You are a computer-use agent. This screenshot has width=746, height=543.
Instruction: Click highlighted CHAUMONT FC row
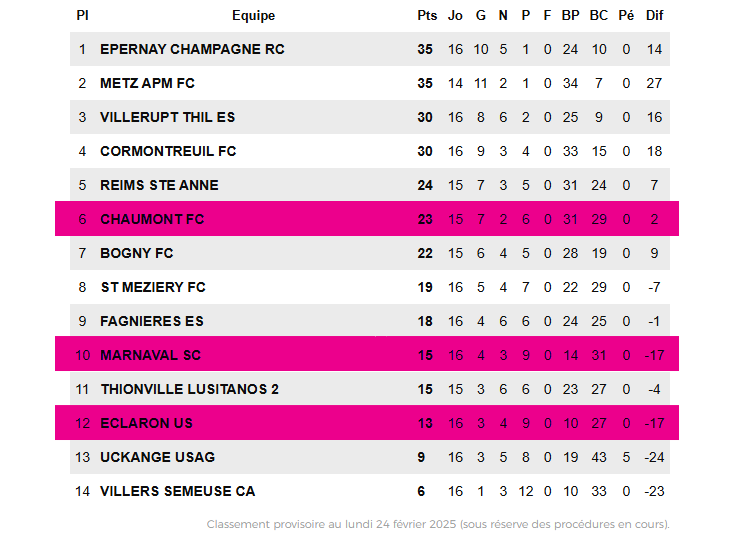[x=152, y=219]
